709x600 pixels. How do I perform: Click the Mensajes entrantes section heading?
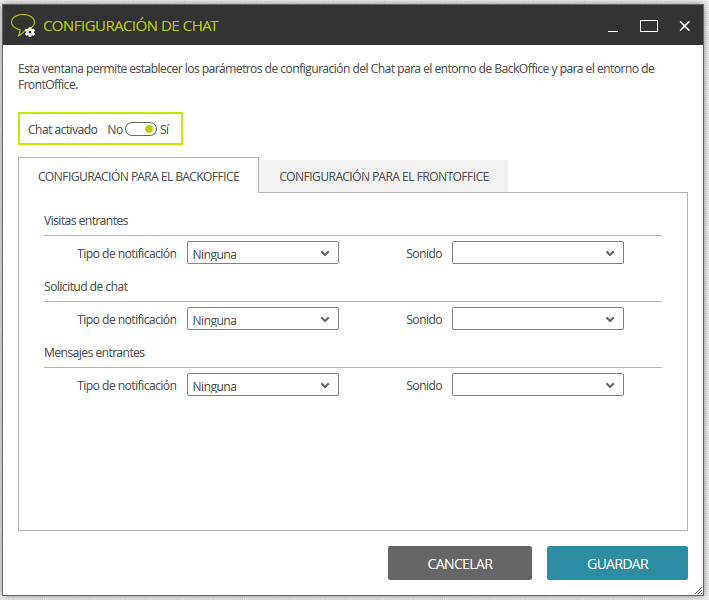coord(94,353)
